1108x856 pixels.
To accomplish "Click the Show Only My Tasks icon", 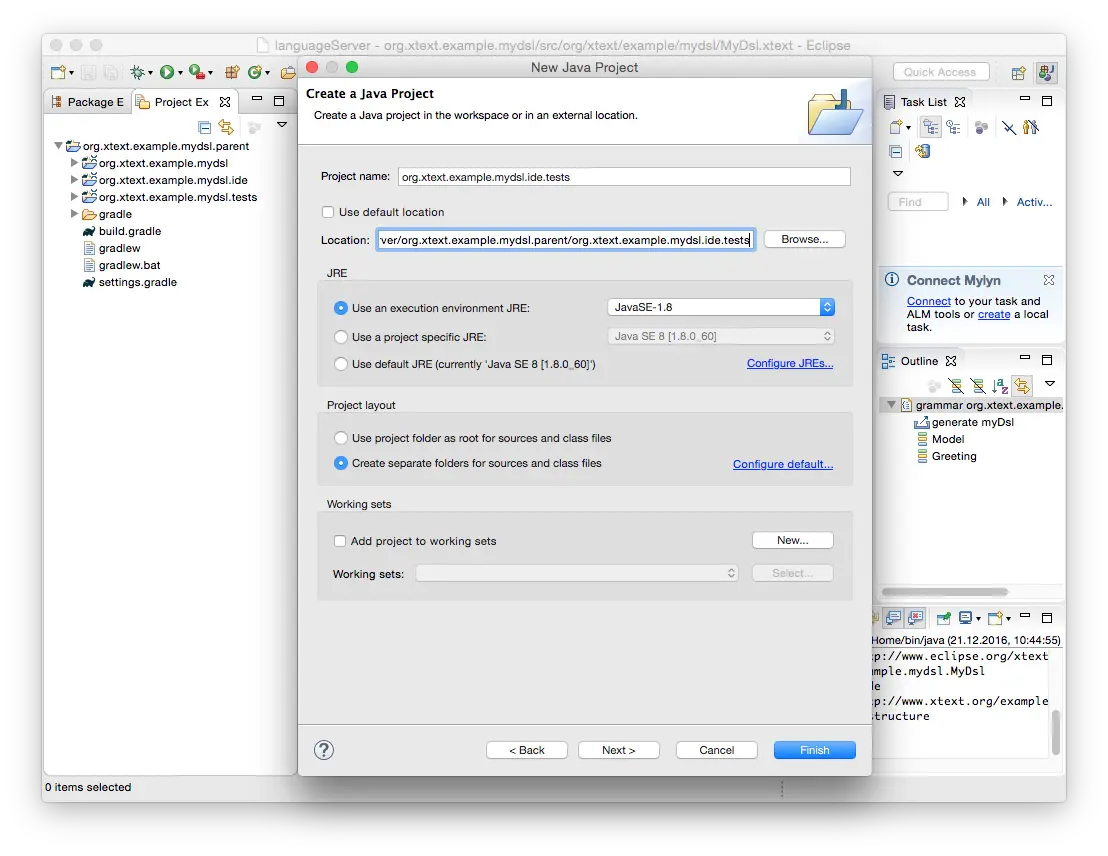I will coord(1031,127).
